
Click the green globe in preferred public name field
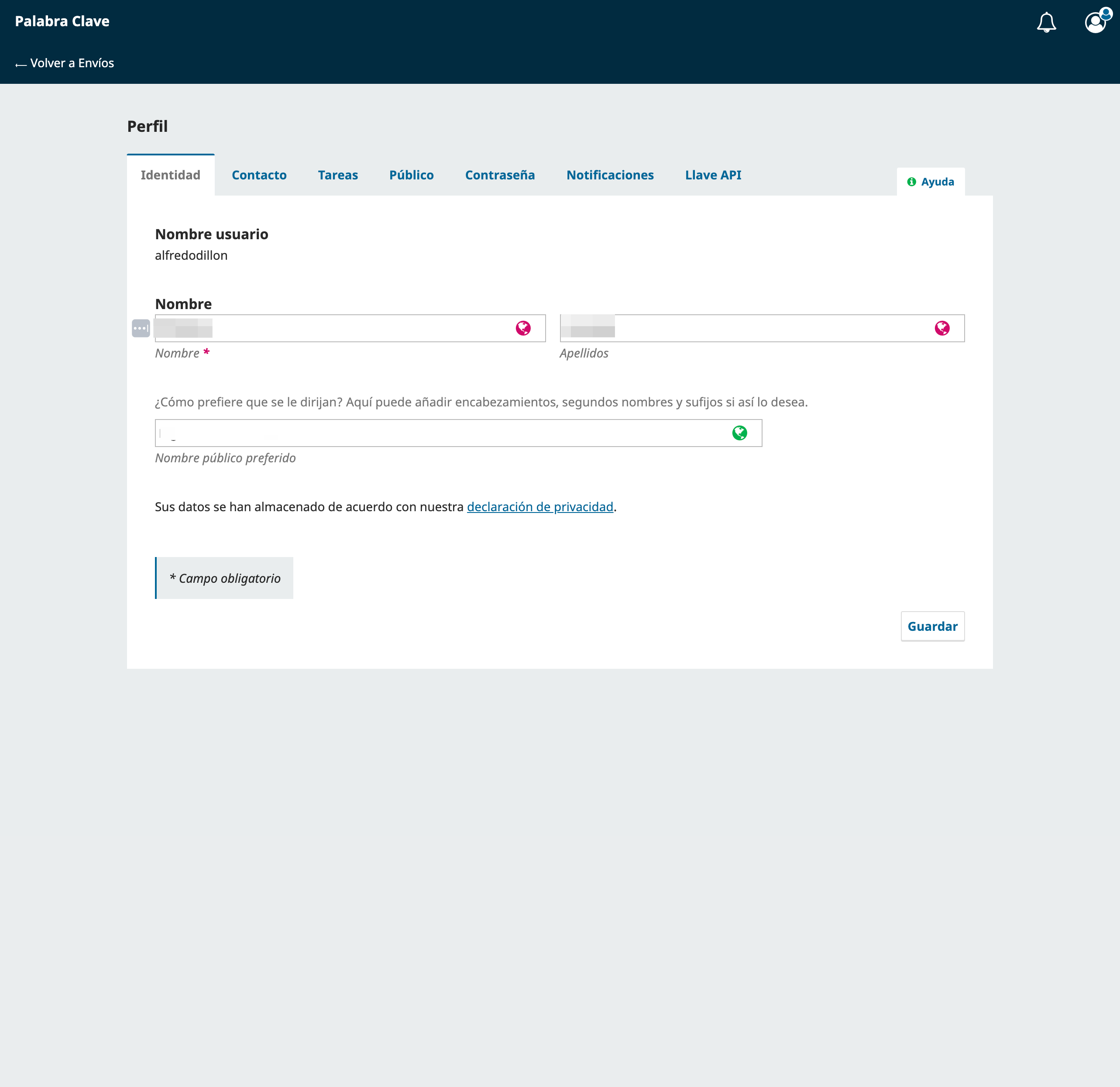739,433
